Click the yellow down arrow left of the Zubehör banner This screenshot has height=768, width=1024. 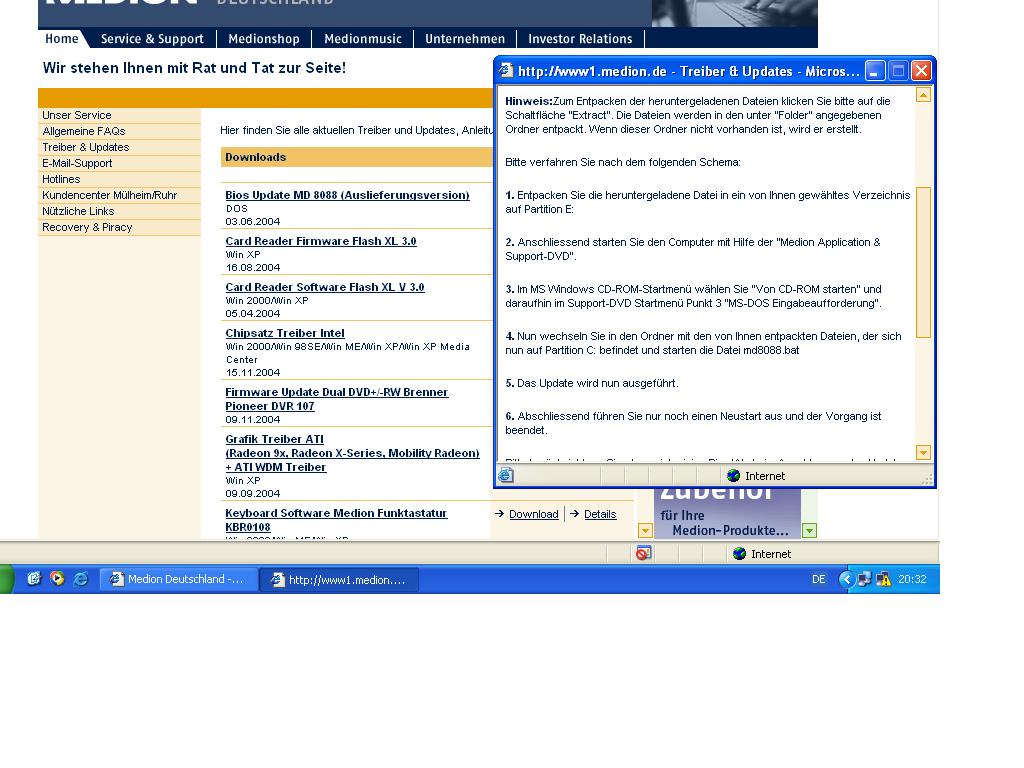(x=645, y=530)
